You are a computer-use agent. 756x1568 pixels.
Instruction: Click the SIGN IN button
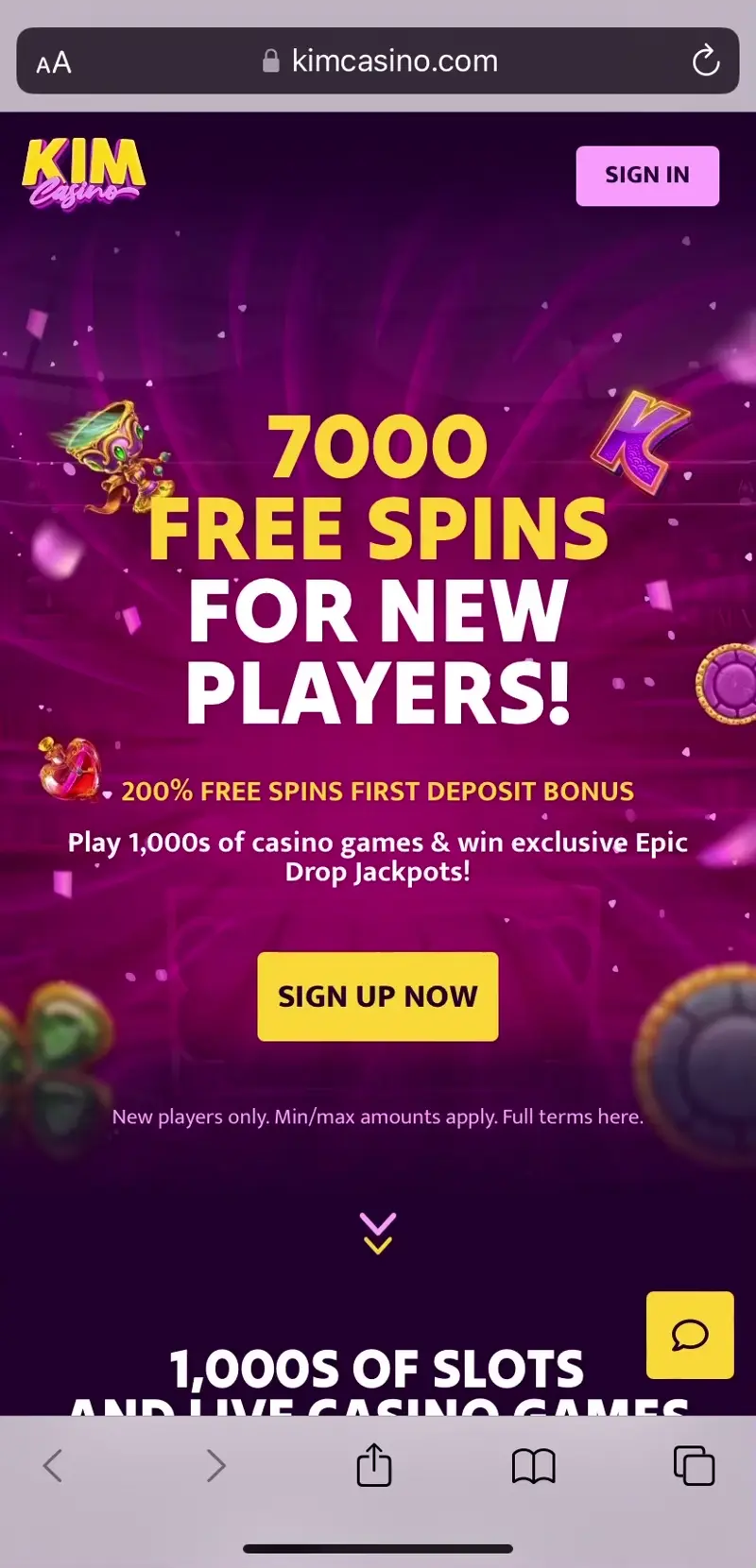647,176
